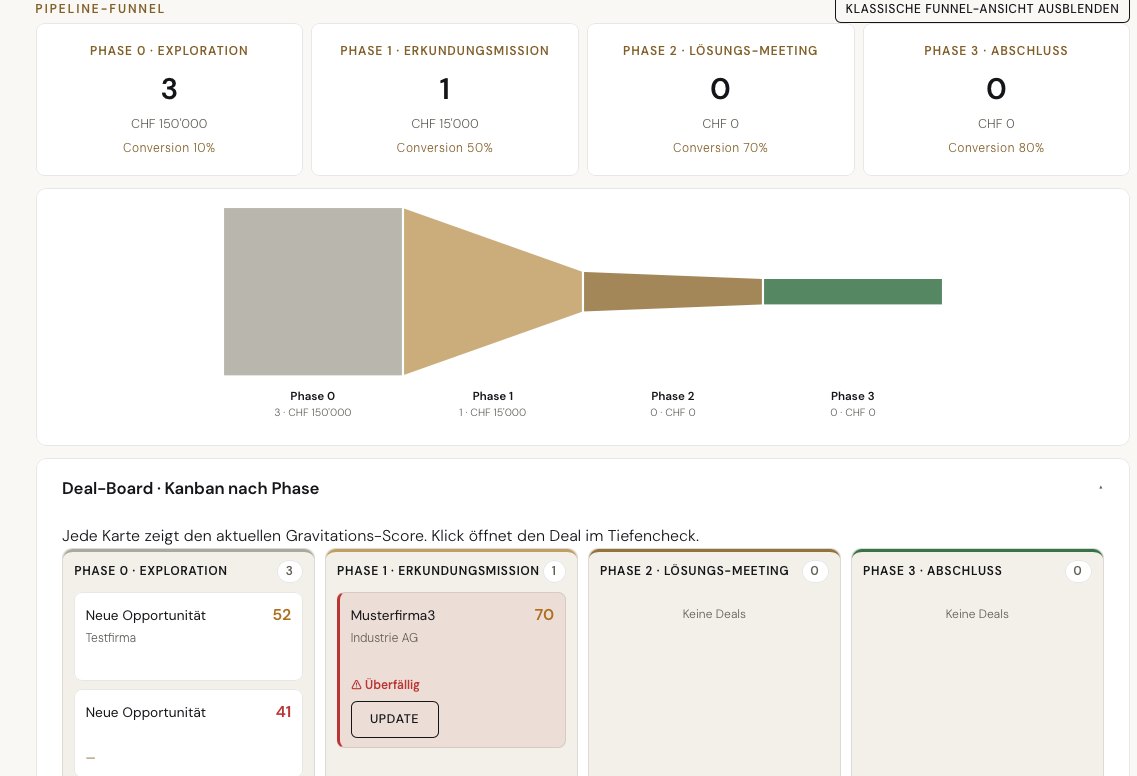This screenshot has height=776, width=1137.
Task: Click the count badge '1' in the Erkundungsmission column
Action: [554, 571]
